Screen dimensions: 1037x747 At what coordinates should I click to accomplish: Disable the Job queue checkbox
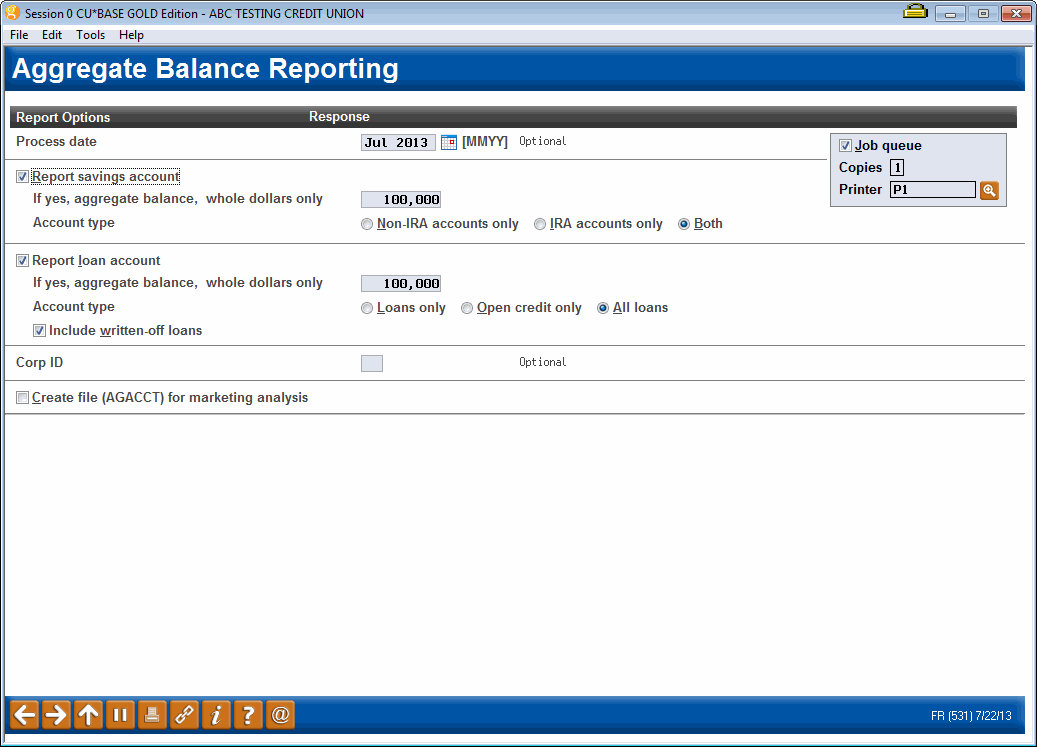coord(845,145)
